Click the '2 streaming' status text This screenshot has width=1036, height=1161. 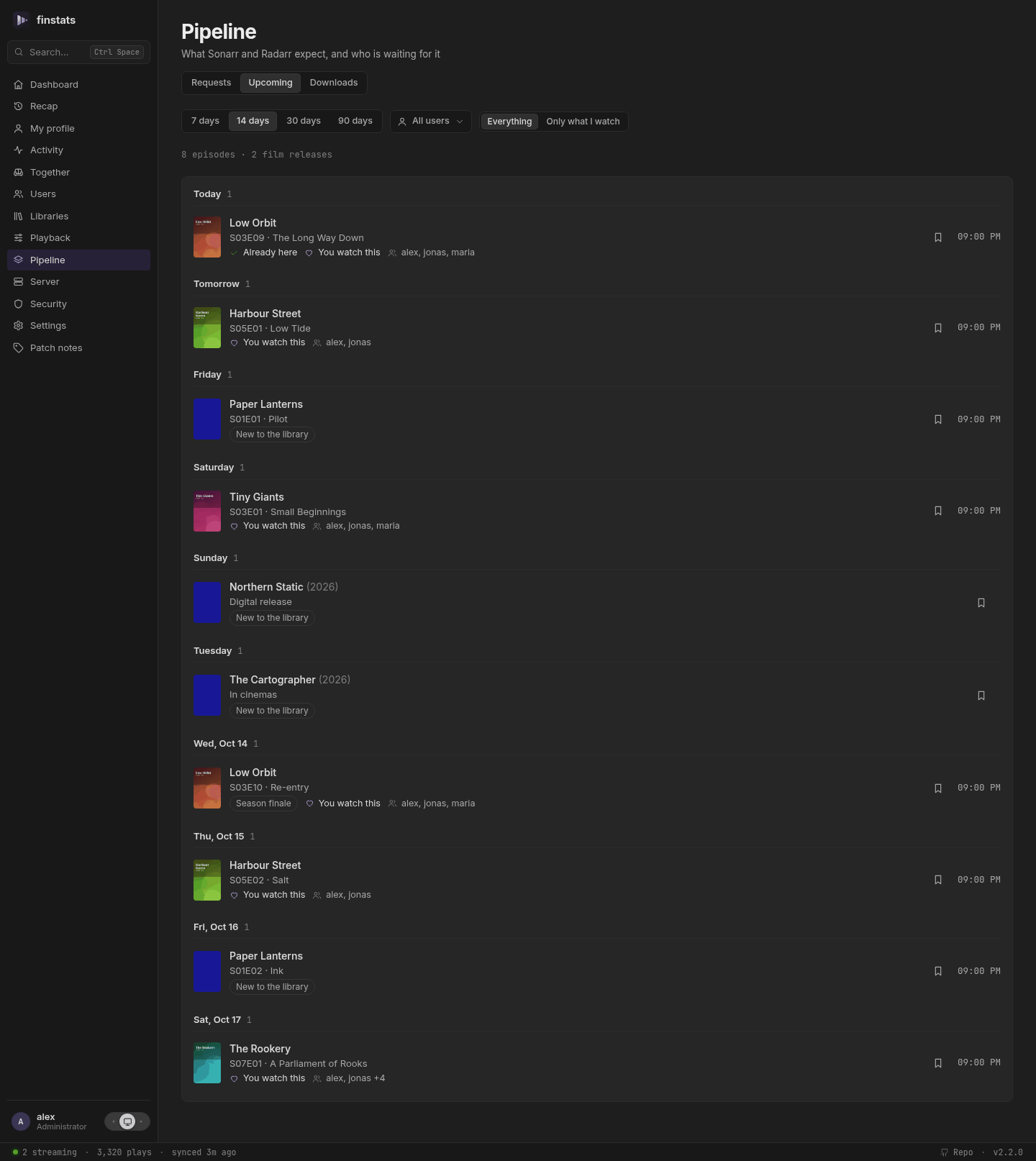click(50, 1152)
